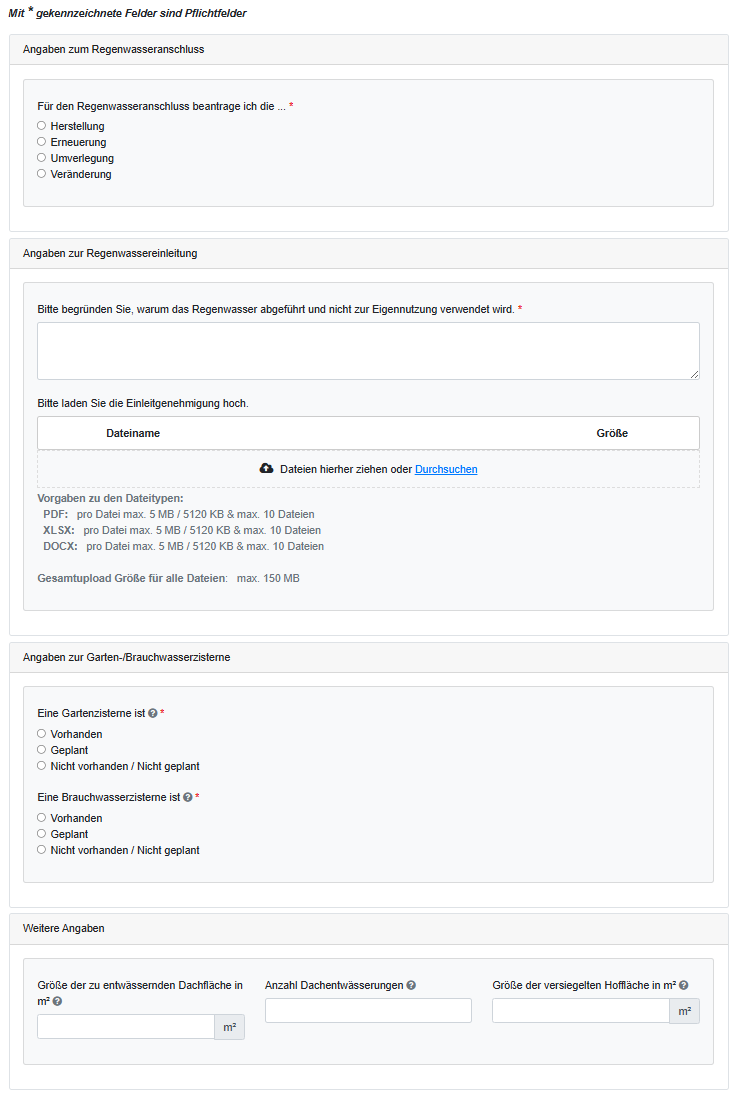
Task: Open the Durchsuchen file browse link
Action: click(x=446, y=469)
